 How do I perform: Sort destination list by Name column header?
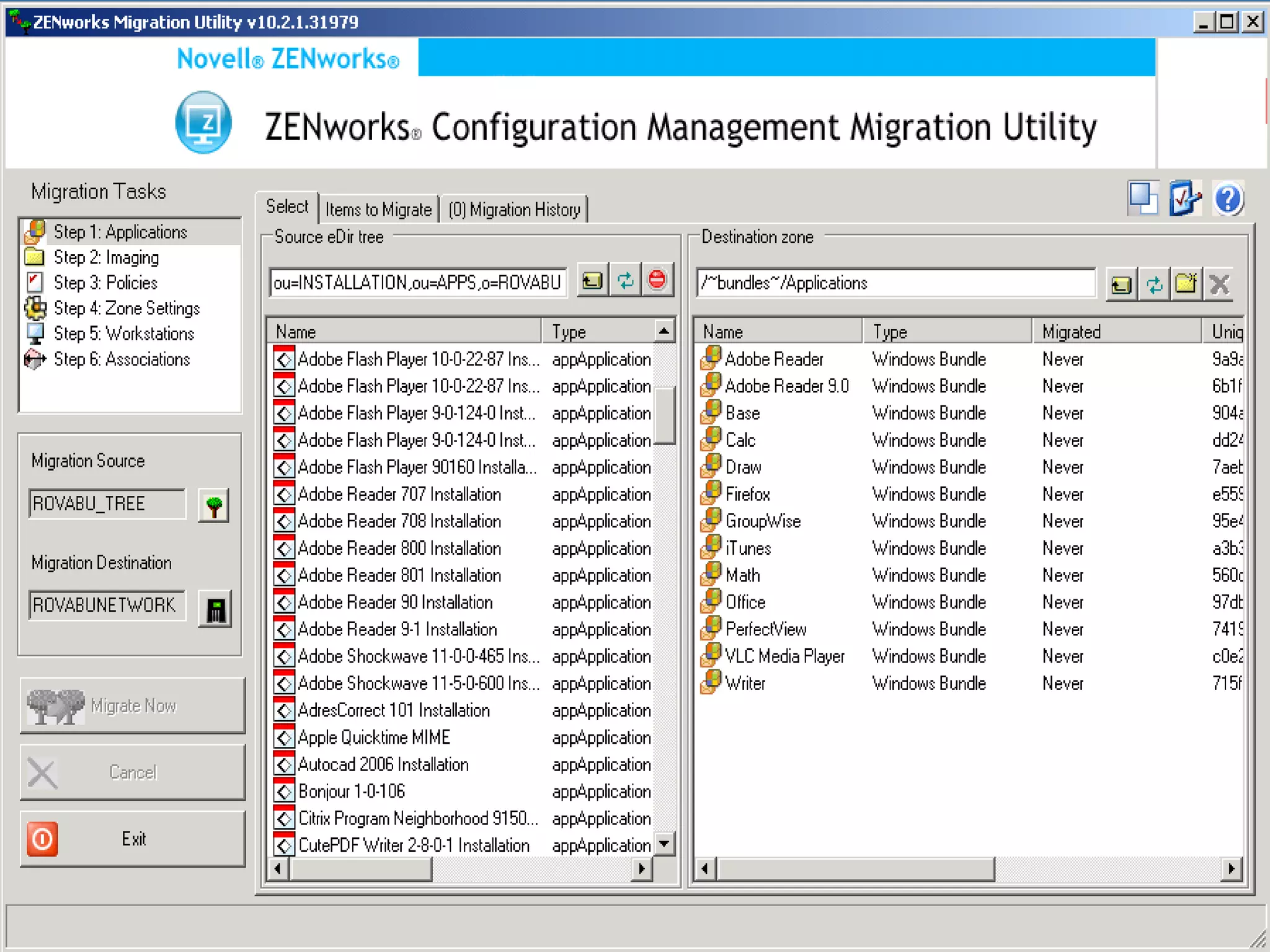tap(779, 332)
